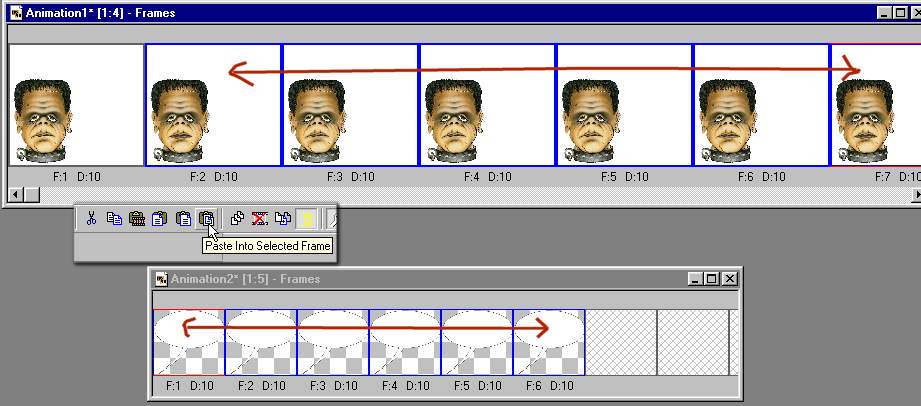Maximize the Animation2 Frames window

(712, 279)
